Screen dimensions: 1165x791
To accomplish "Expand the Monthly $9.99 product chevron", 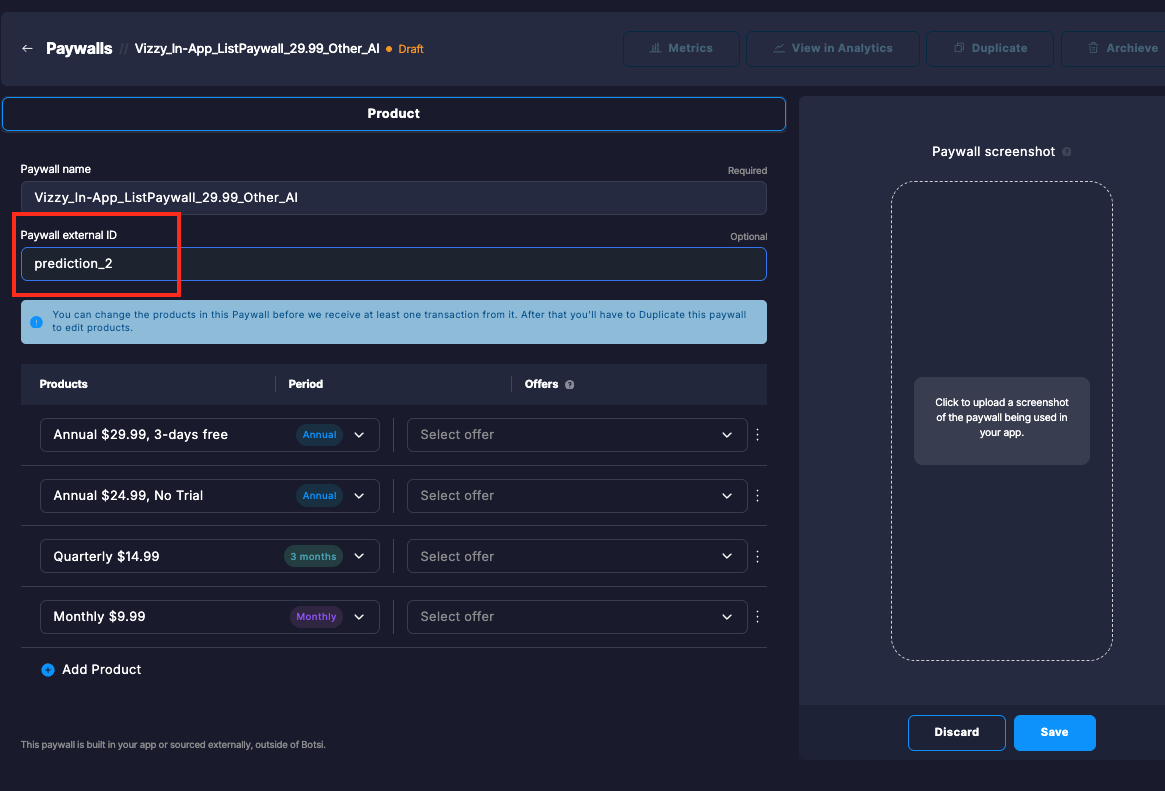I will [x=359, y=616].
